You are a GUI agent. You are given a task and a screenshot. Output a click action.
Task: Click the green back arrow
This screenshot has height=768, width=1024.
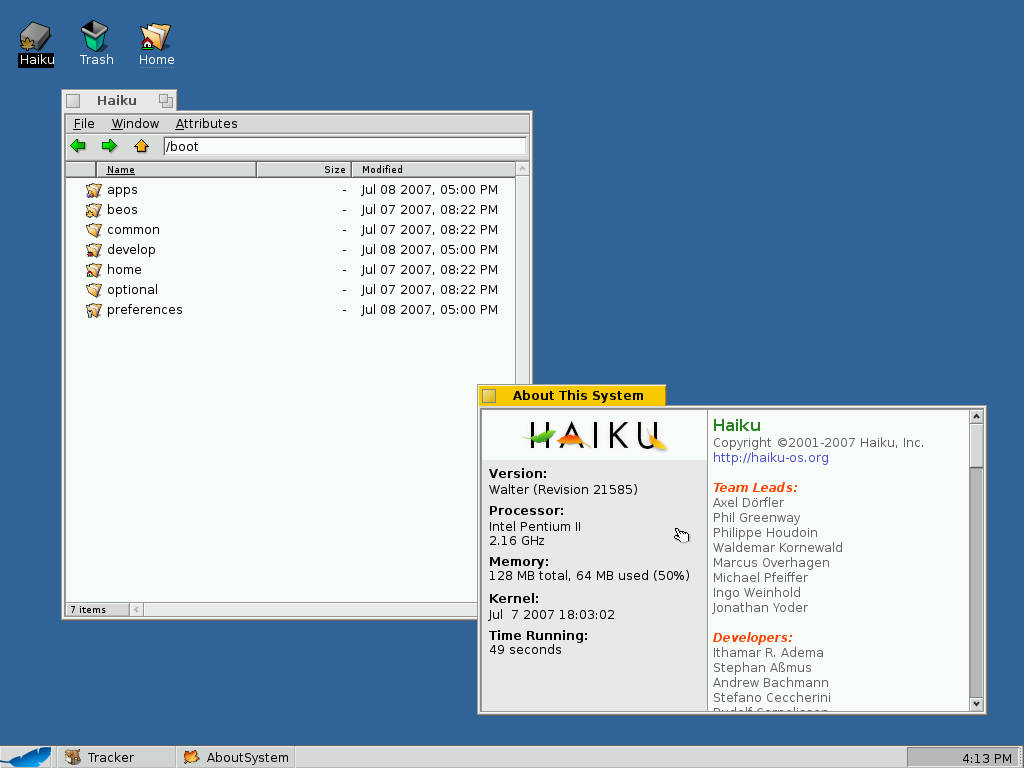click(78, 146)
